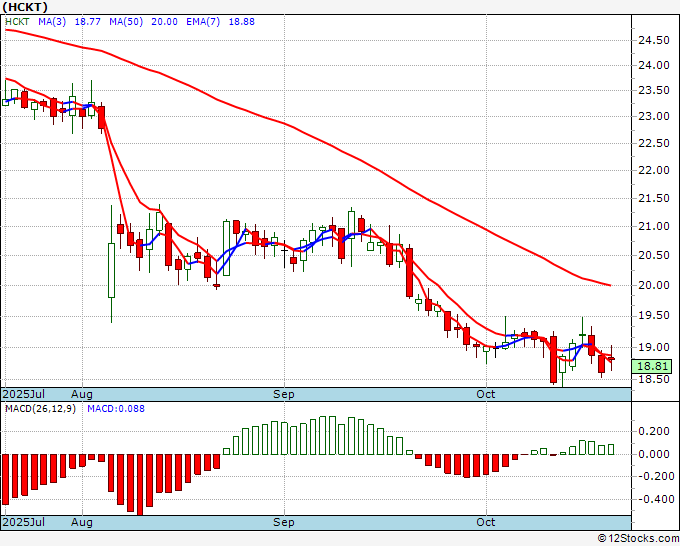Click Aug on MACD date axis
This screenshot has height=546, width=680.
(x=82, y=522)
